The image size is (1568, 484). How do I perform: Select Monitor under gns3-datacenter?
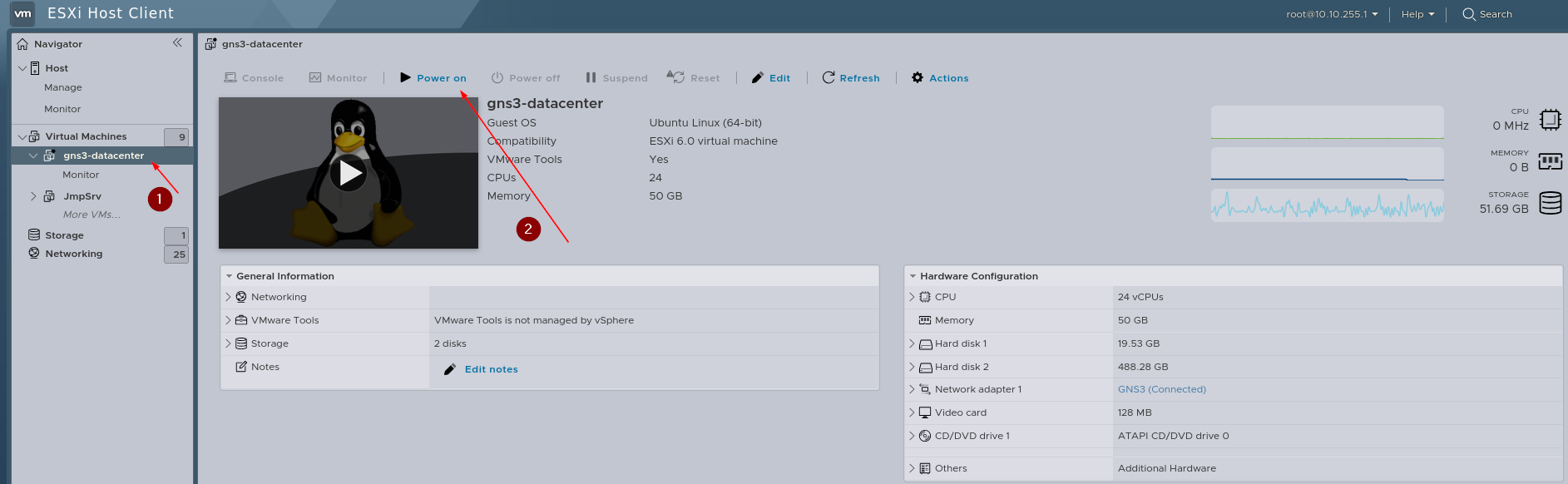(81, 175)
